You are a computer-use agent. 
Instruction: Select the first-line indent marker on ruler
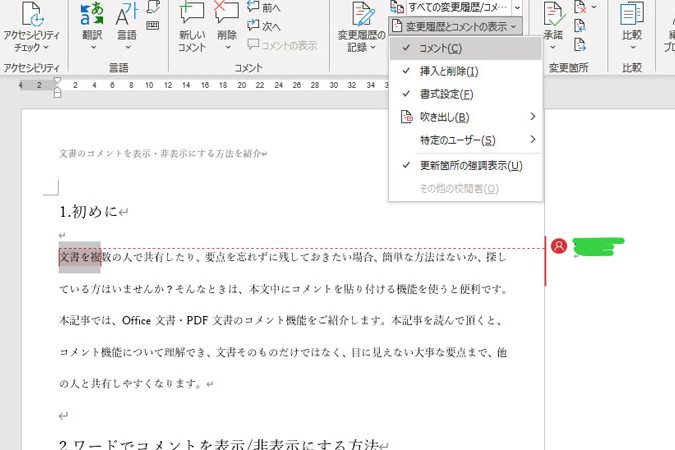pyautogui.click(x=57, y=81)
